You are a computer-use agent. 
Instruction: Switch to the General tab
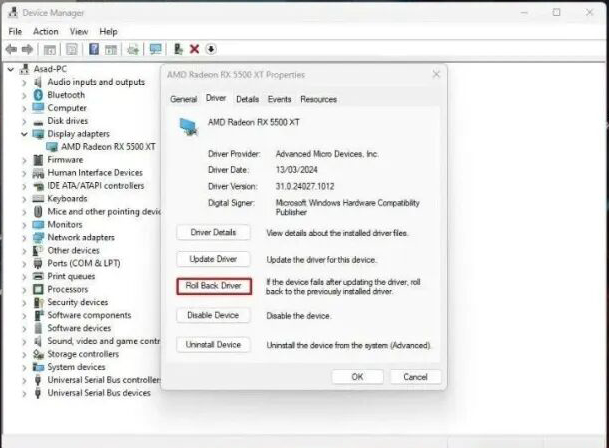(x=184, y=99)
